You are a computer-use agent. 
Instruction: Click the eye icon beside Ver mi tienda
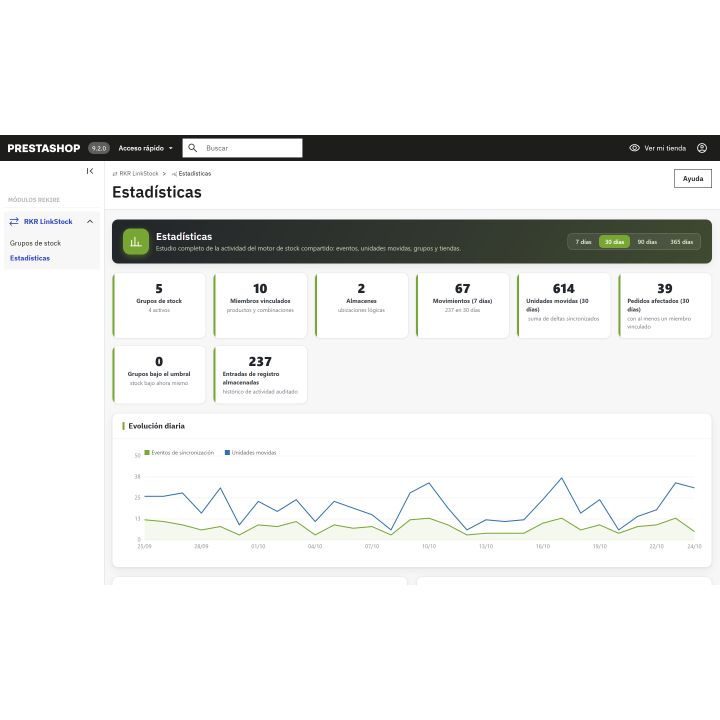(x=634, y=148)
